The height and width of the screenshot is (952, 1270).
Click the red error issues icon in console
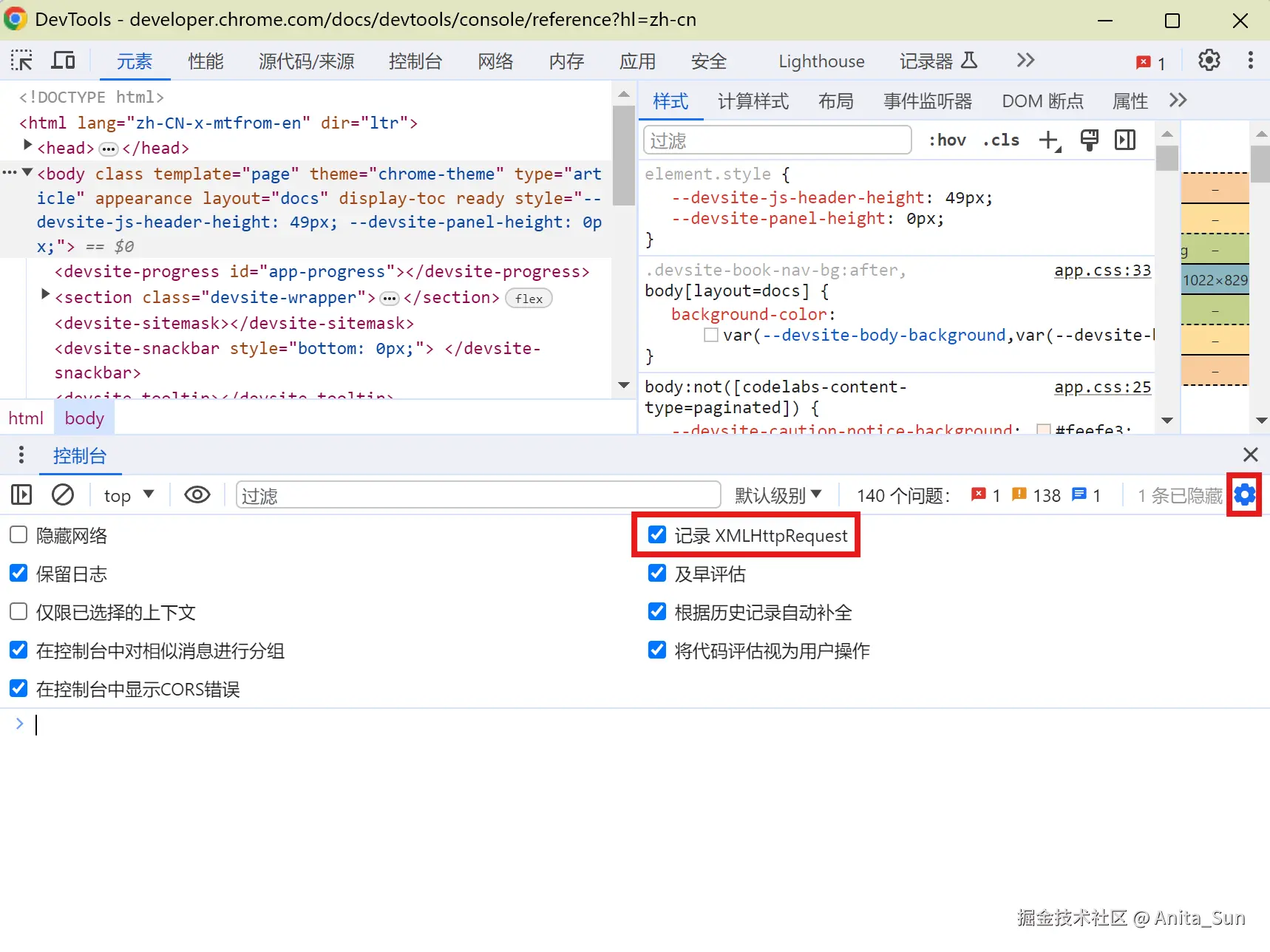click(x=979, y=494)
